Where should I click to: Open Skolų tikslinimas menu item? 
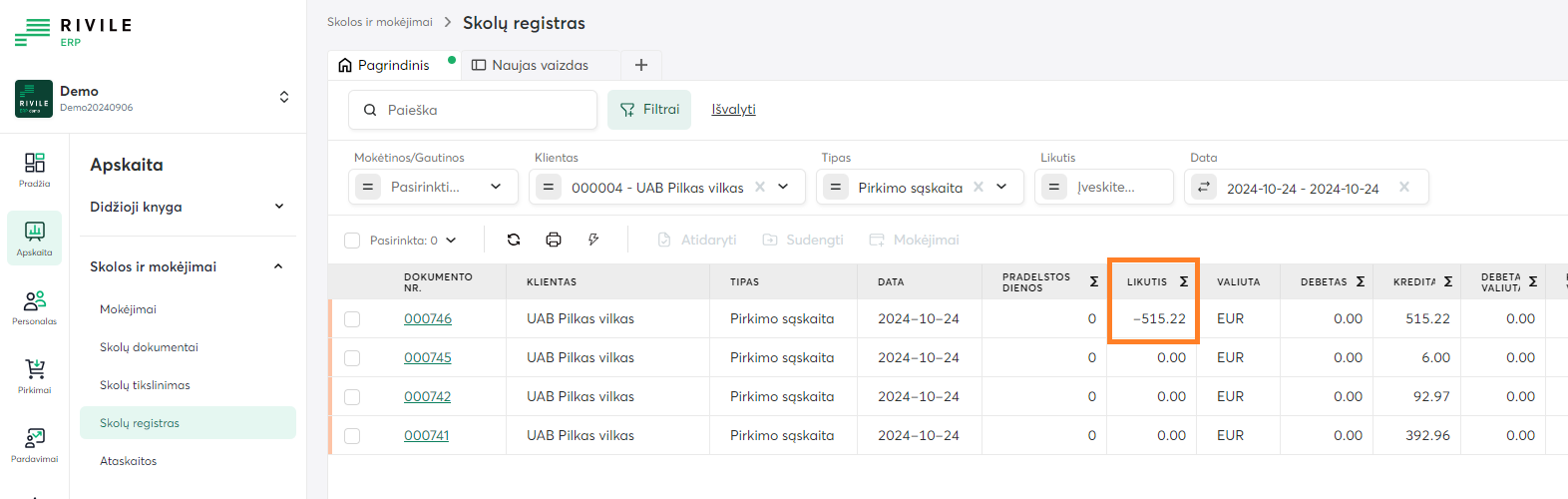(145, 385)
